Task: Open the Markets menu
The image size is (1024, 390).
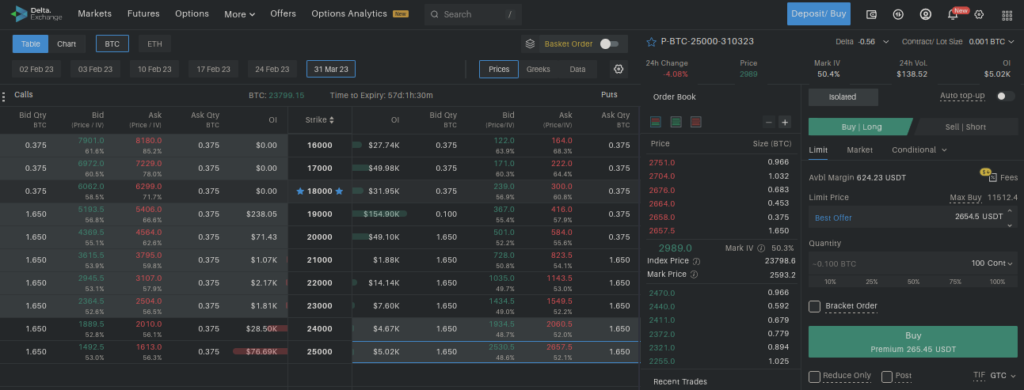Action: pyautogui.click(x=95, y=14)
